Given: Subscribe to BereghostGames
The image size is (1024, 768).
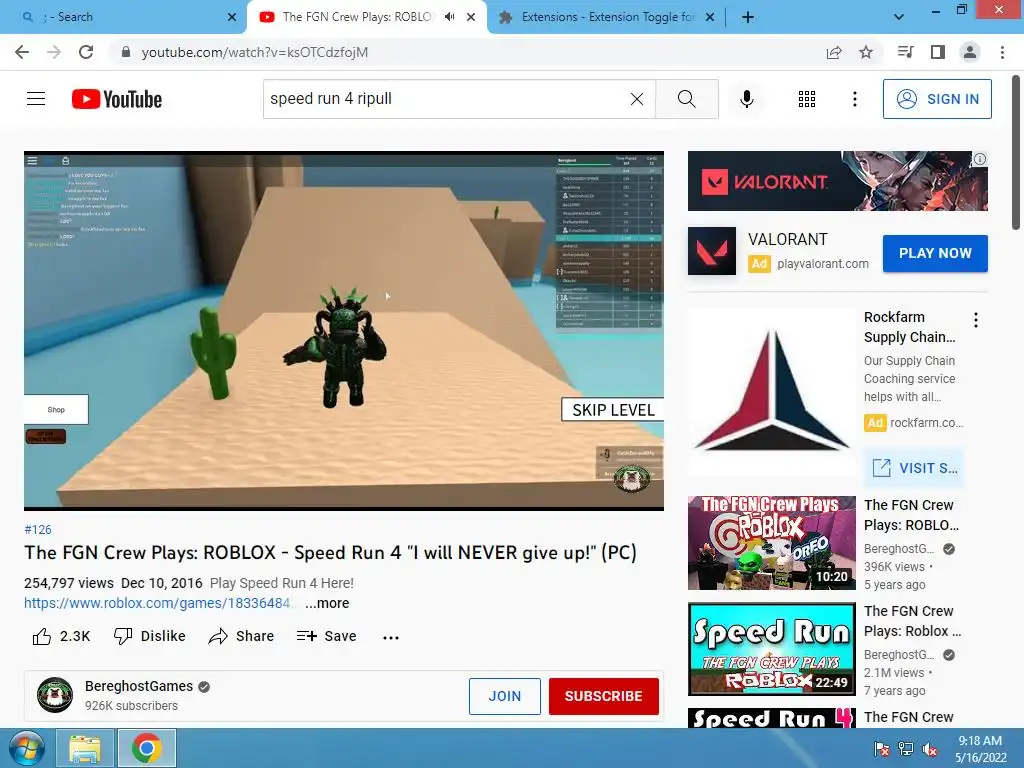Looking at the screenshot, I should [x=603, y=696].
